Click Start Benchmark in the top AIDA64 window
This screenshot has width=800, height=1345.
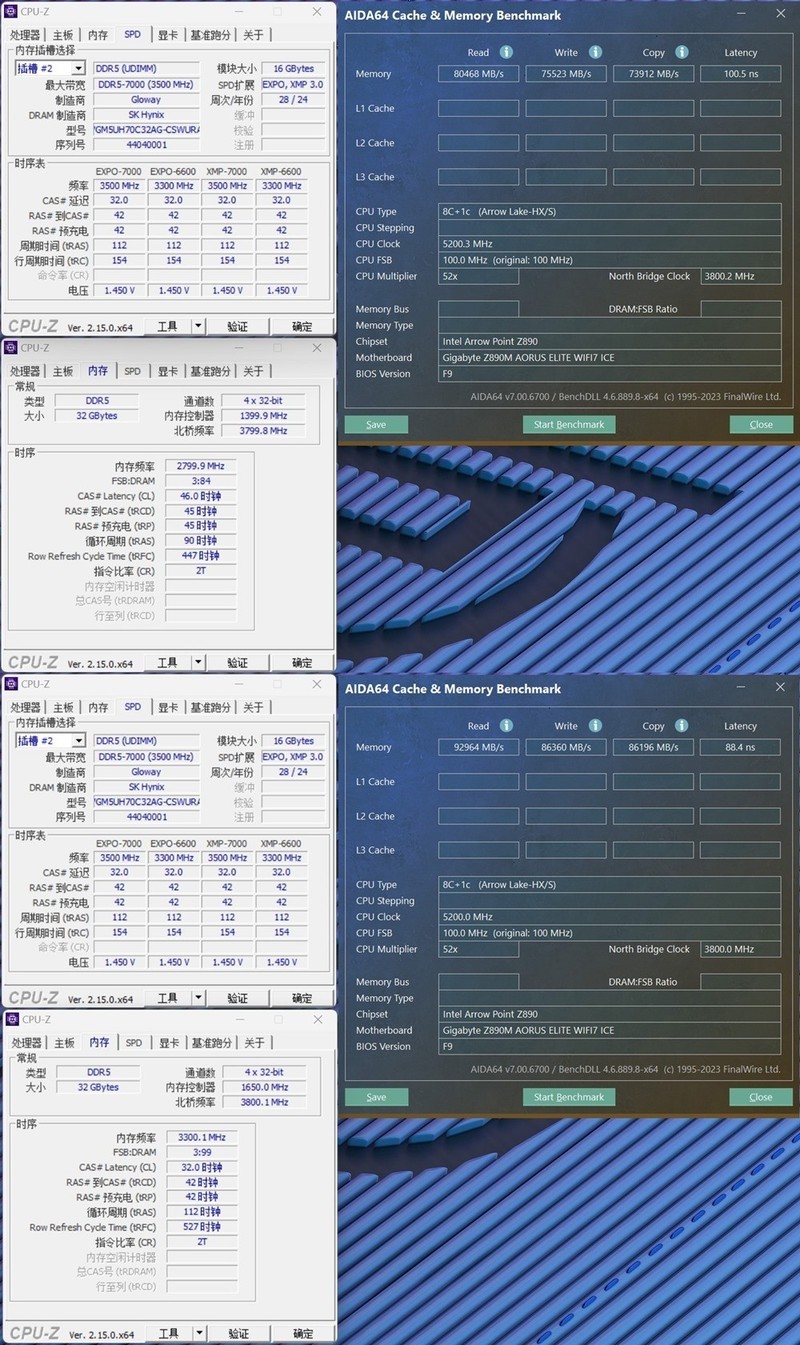pos(568,424)
